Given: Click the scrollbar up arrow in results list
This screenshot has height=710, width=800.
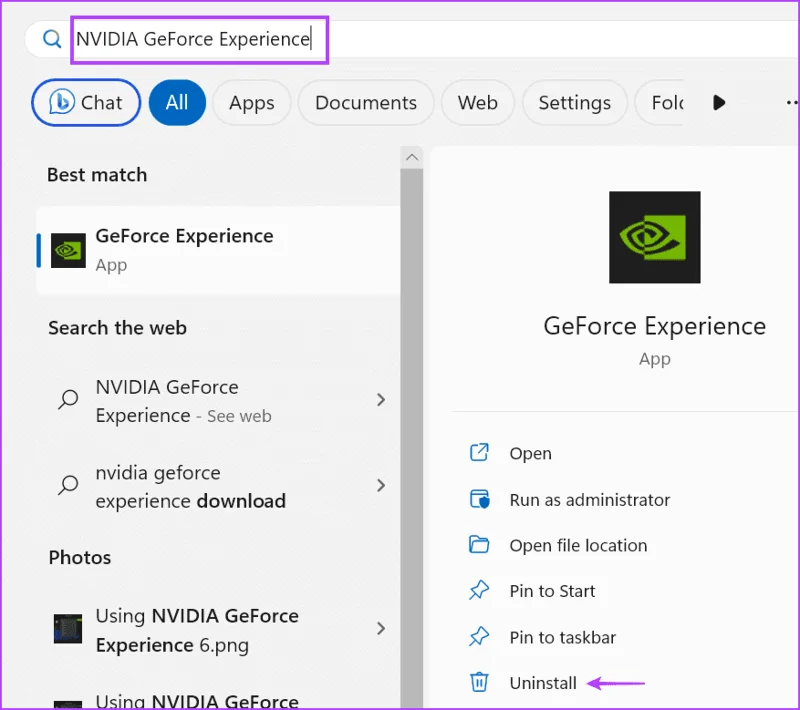Looking at the screenshot, I should click(412, 158).
